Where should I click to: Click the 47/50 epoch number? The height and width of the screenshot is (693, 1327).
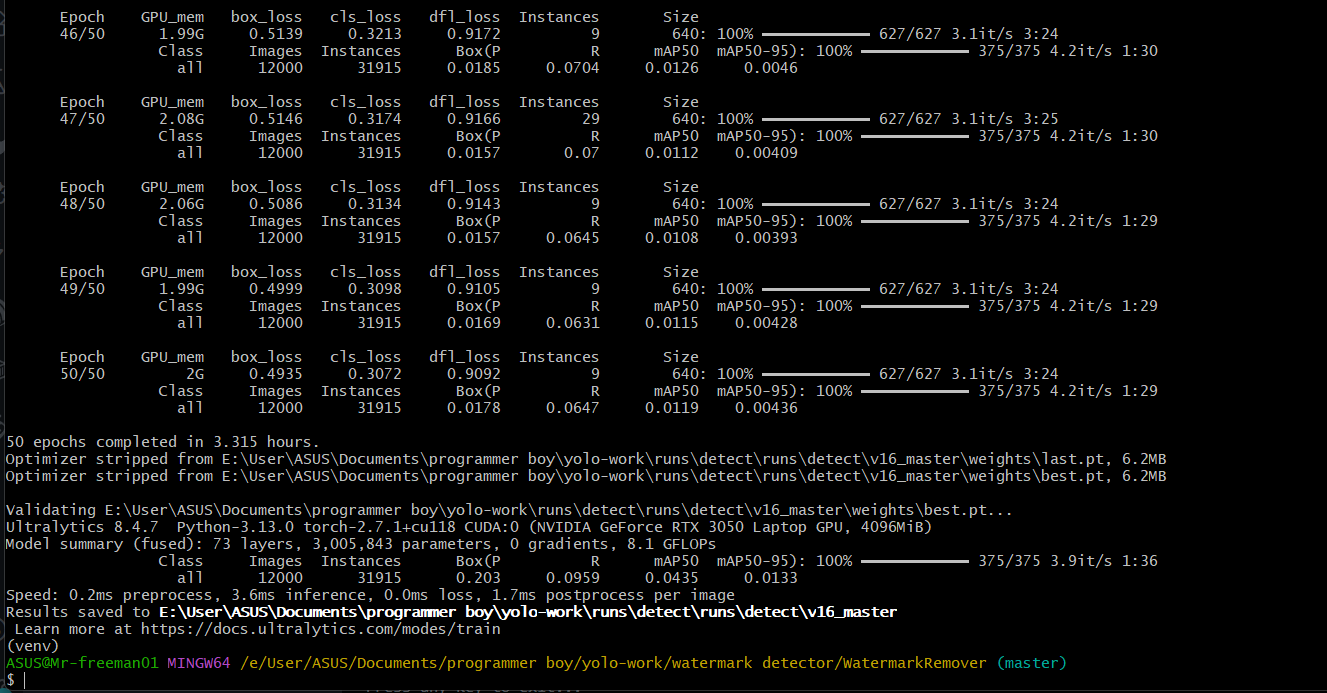[82, 119]
